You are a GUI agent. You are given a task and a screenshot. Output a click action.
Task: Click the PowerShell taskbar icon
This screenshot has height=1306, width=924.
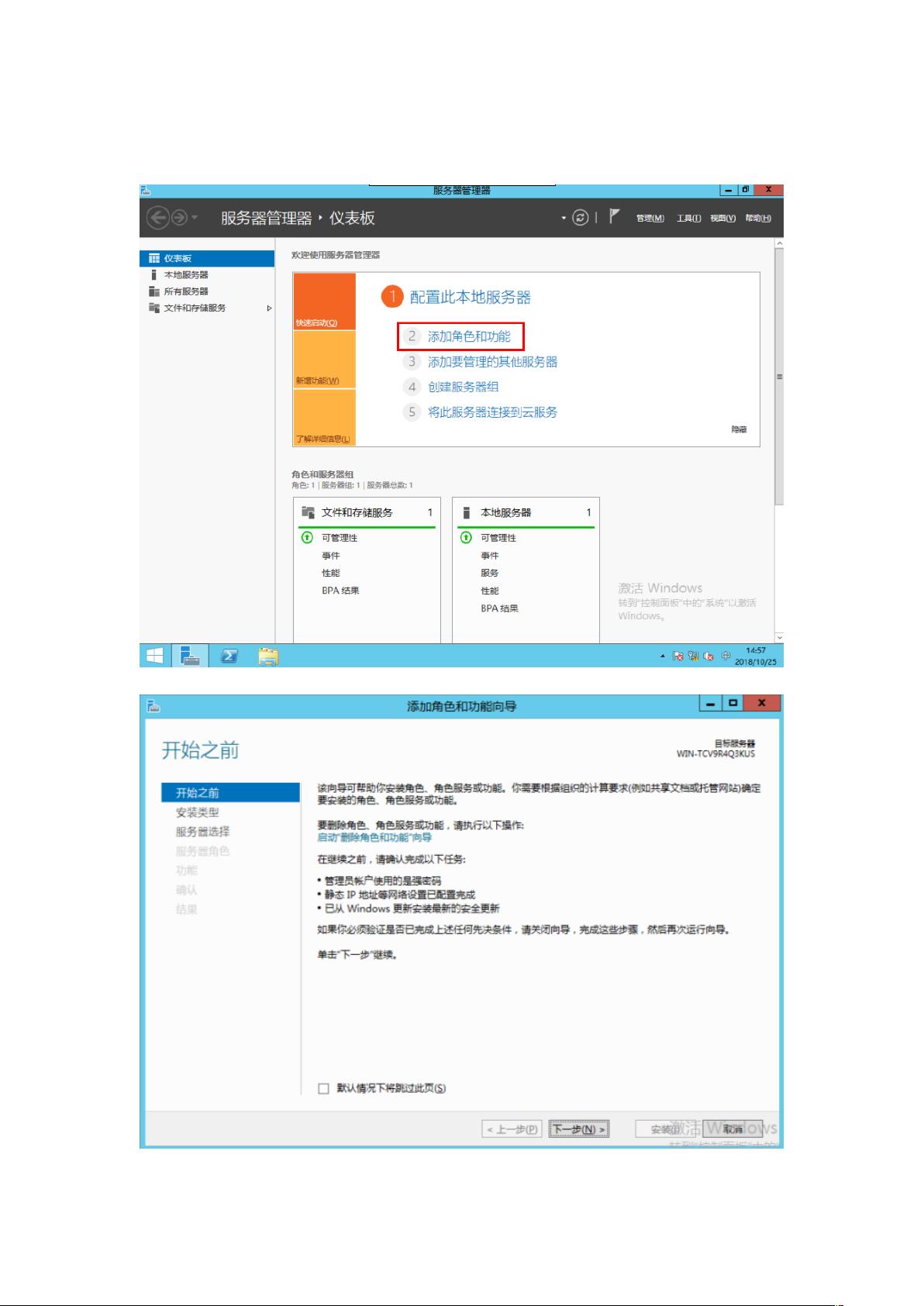coord(229,656)
